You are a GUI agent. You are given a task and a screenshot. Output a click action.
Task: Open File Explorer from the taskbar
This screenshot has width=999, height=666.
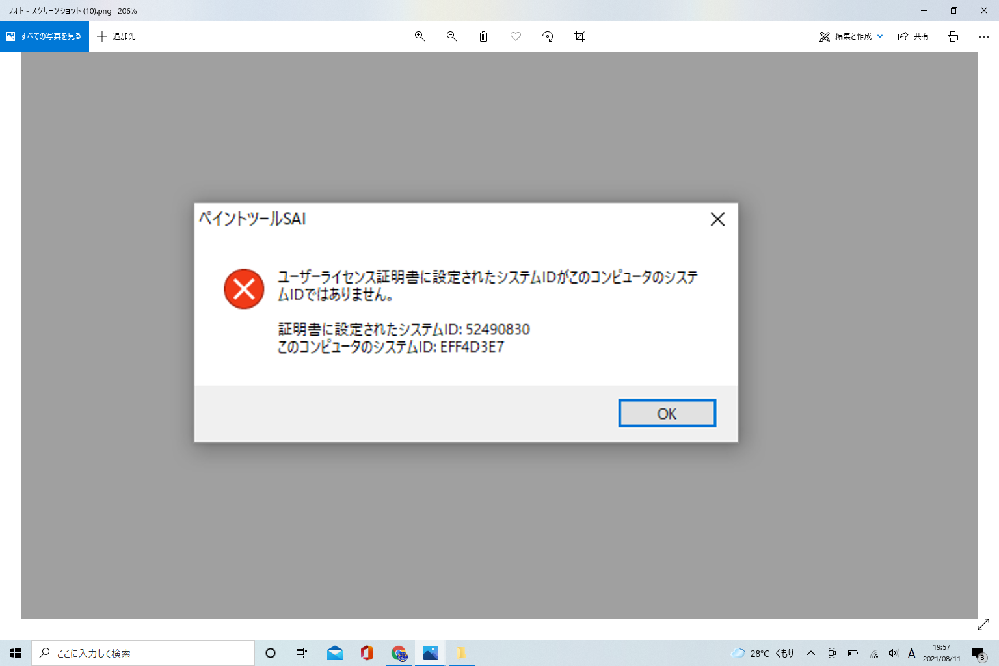(x=461, y=653)
